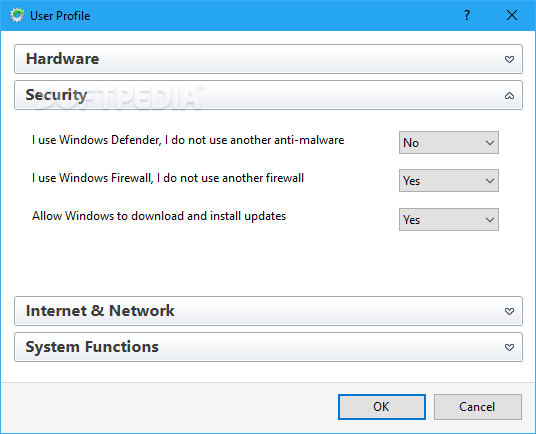Screen dimensions: 536x434
Task: Confirm with the OK button
Action: pos(382,407)
